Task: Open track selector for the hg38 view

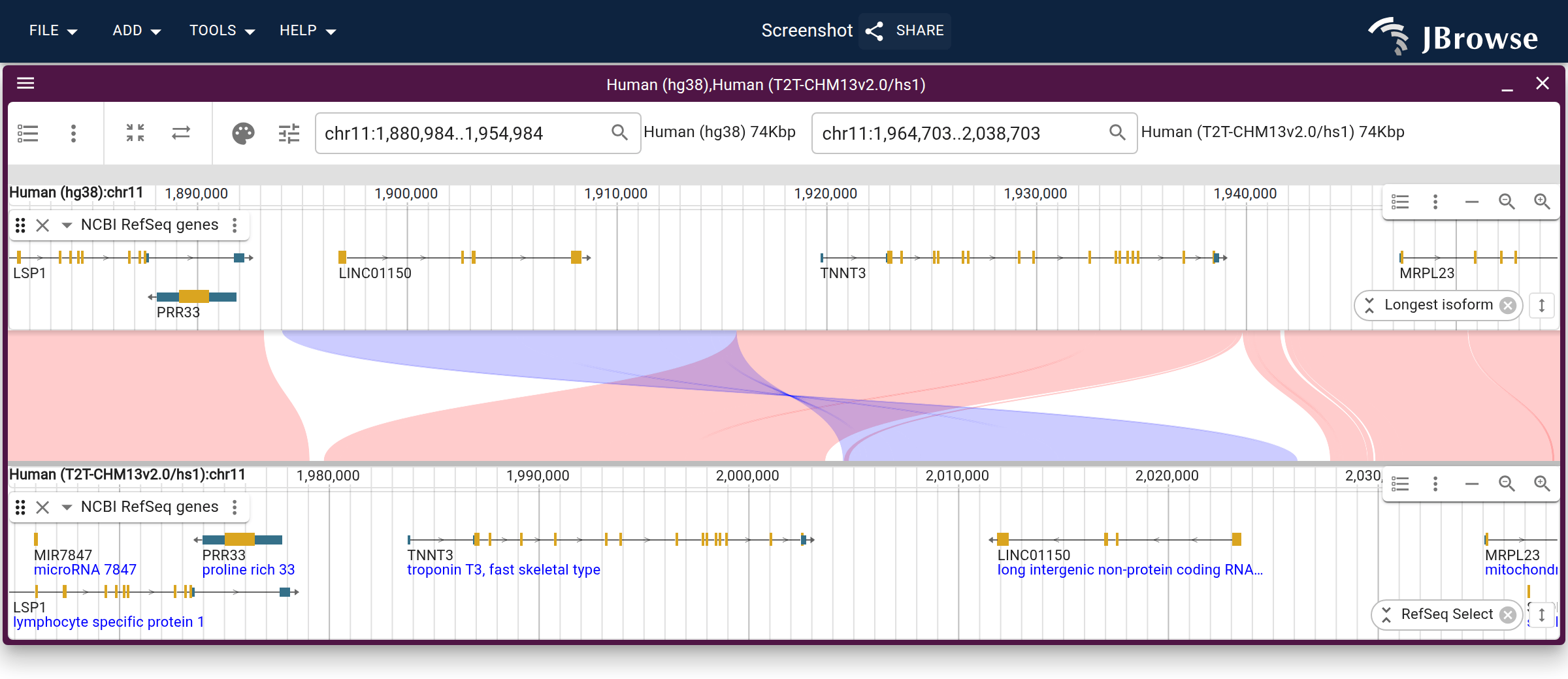Action: 1400,202
